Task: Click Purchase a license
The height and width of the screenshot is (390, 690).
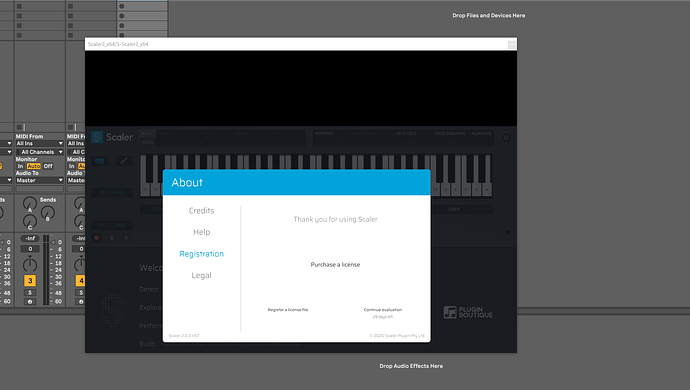Action: pyautogui.click(x=335, y=265)
